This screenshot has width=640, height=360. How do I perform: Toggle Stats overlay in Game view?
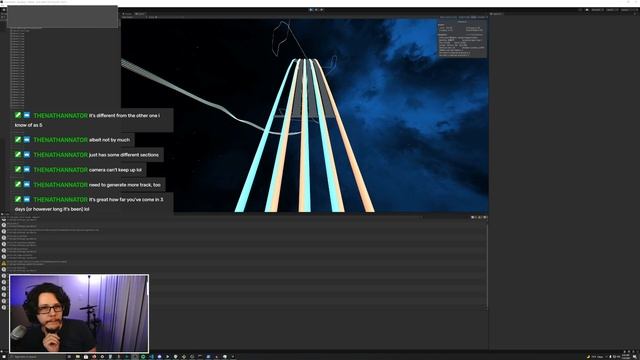point(474,17)
